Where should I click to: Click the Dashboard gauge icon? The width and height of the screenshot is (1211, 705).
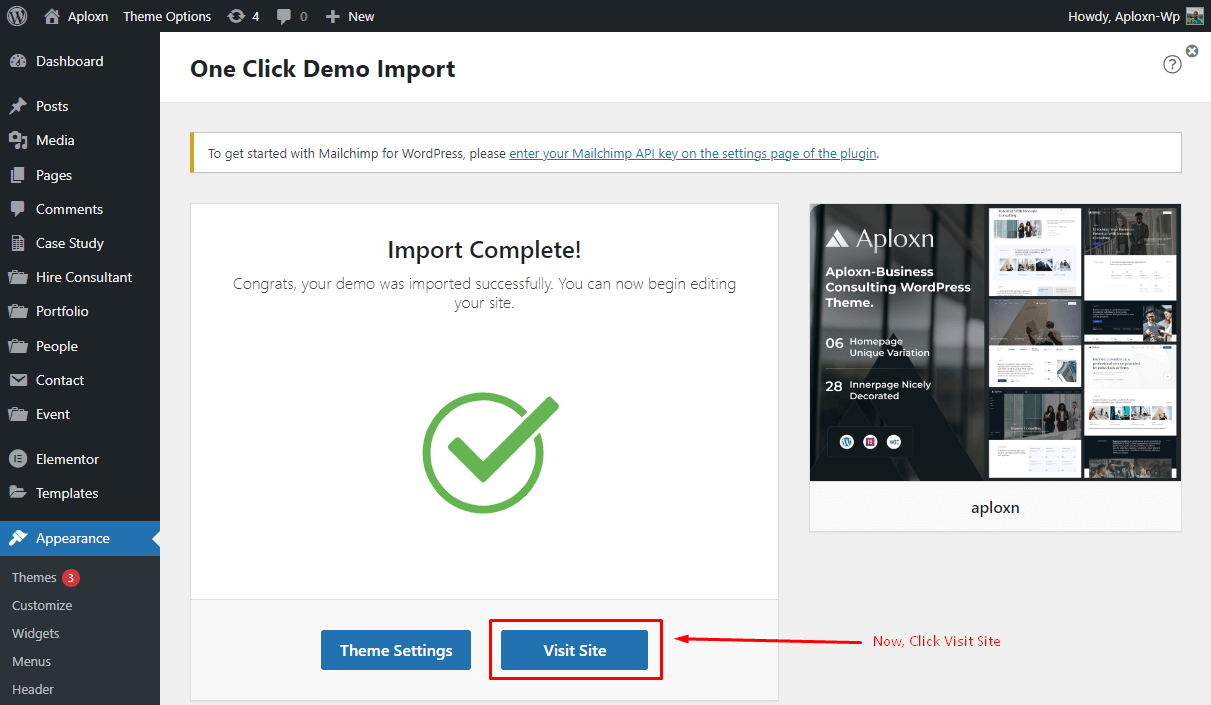(18, 61)
